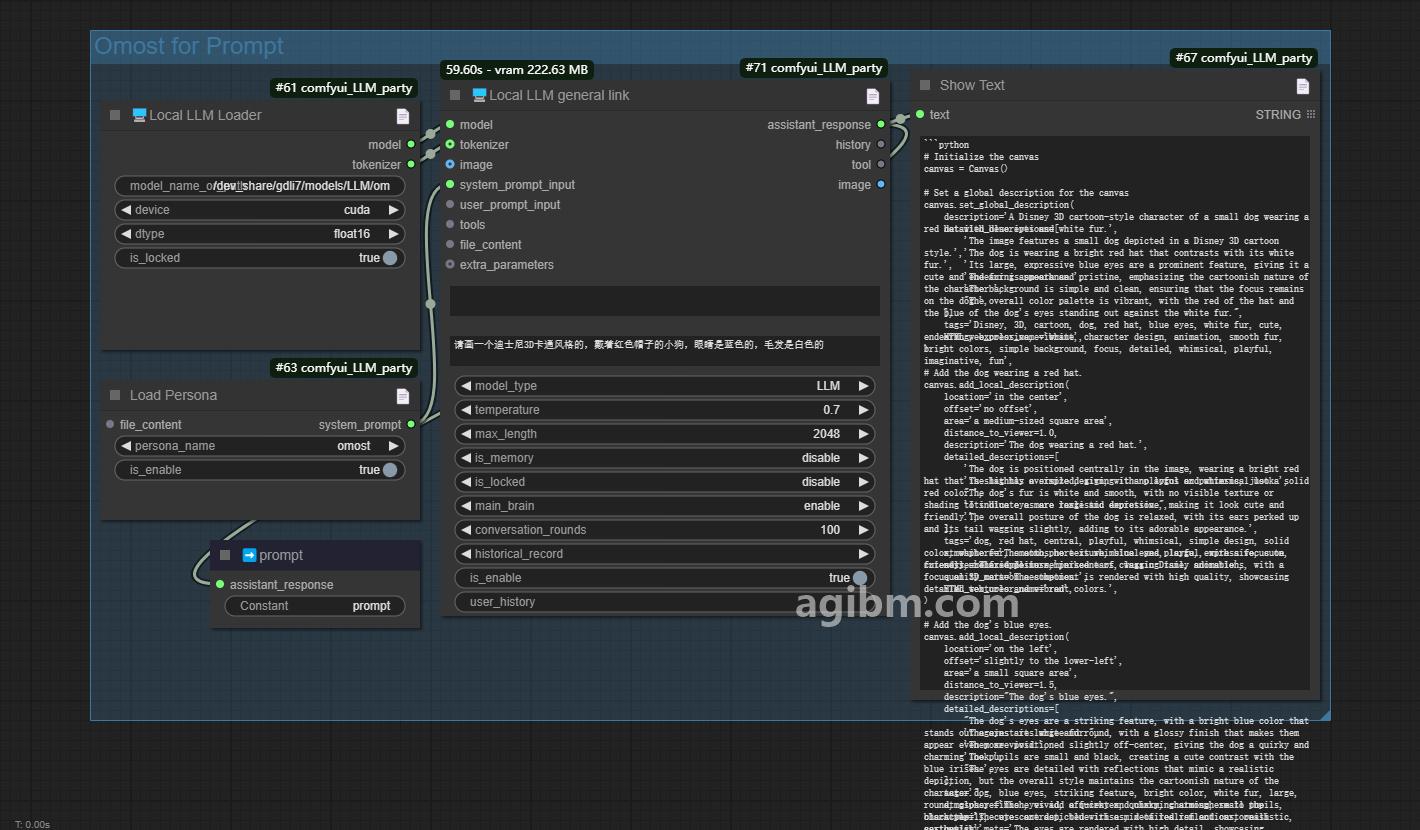Increase conversation_rounds with right arrow
Viewport: 1420px width, 830px height.
pos(864,530)
